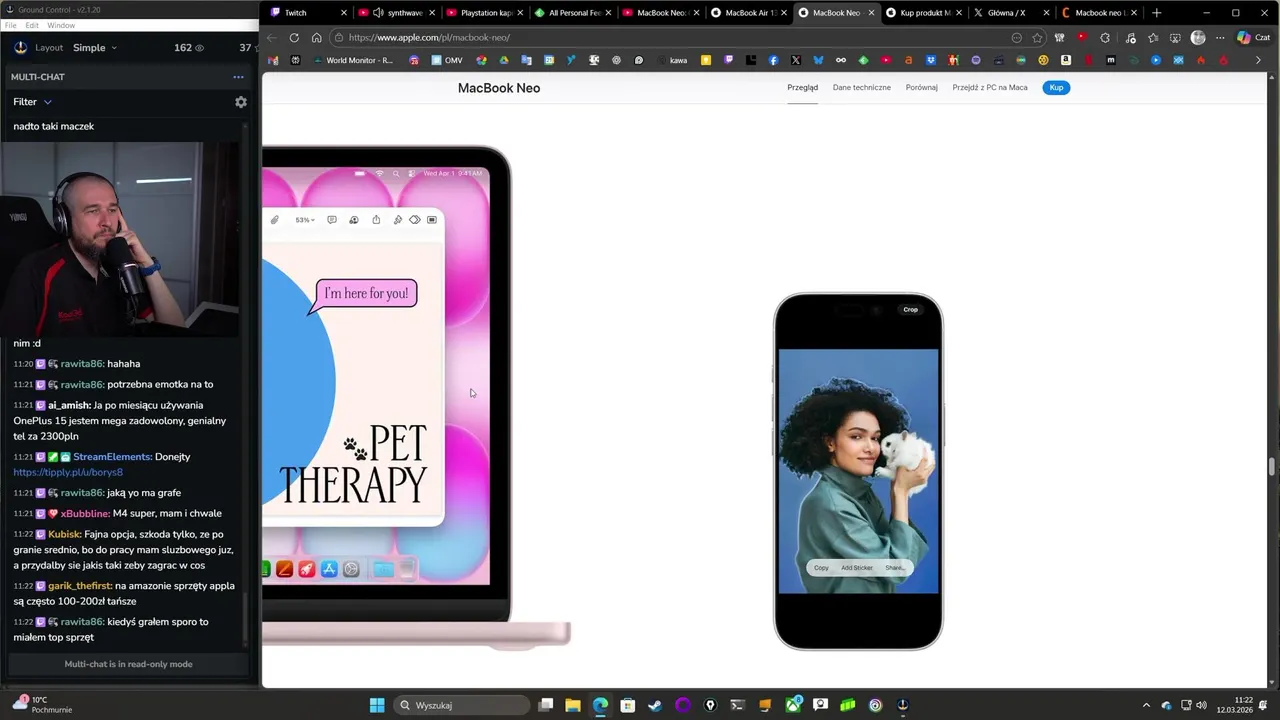The image size is (1280, 720).
Task: Click the username ai_amish in chat
Action: tap(69, 405)
